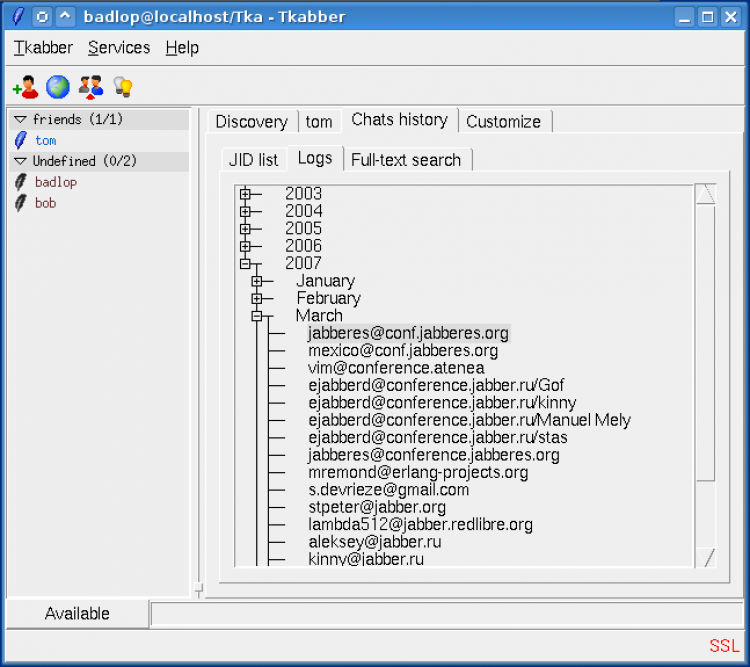750x667 pixels.
Task: Collapse the March logs node
Action: pos(257,316)
